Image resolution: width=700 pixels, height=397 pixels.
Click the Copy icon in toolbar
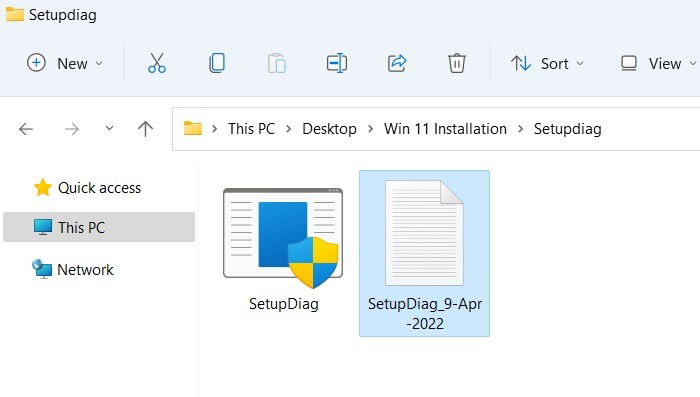tap(217, 63)
